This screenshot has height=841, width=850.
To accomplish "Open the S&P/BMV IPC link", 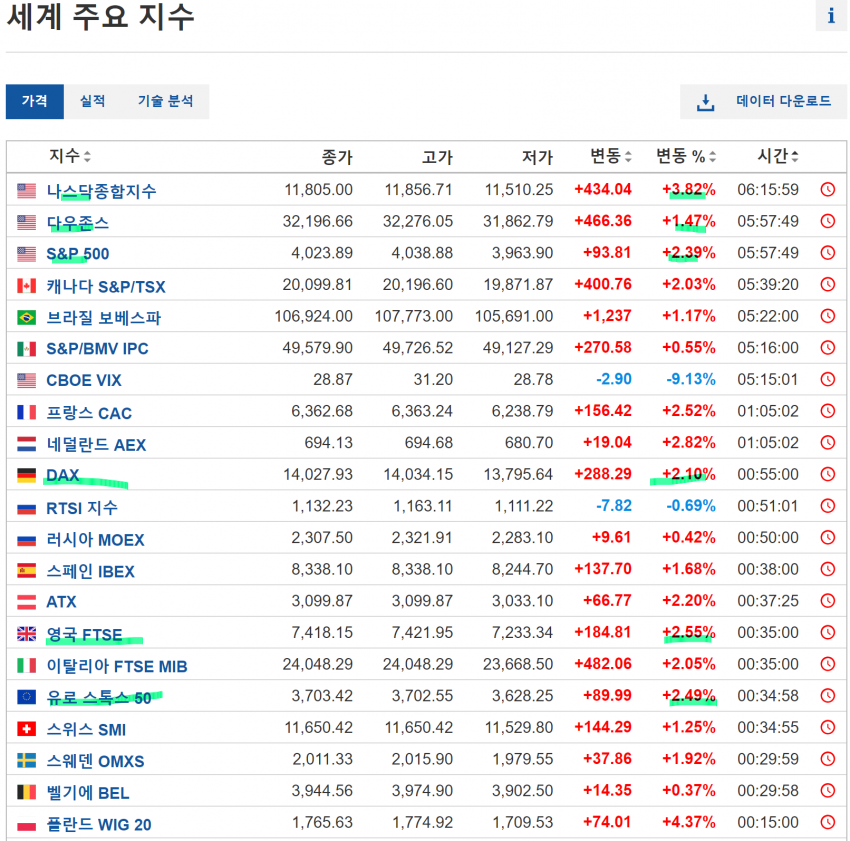I will pyautogui.click(x=98, y=349).
